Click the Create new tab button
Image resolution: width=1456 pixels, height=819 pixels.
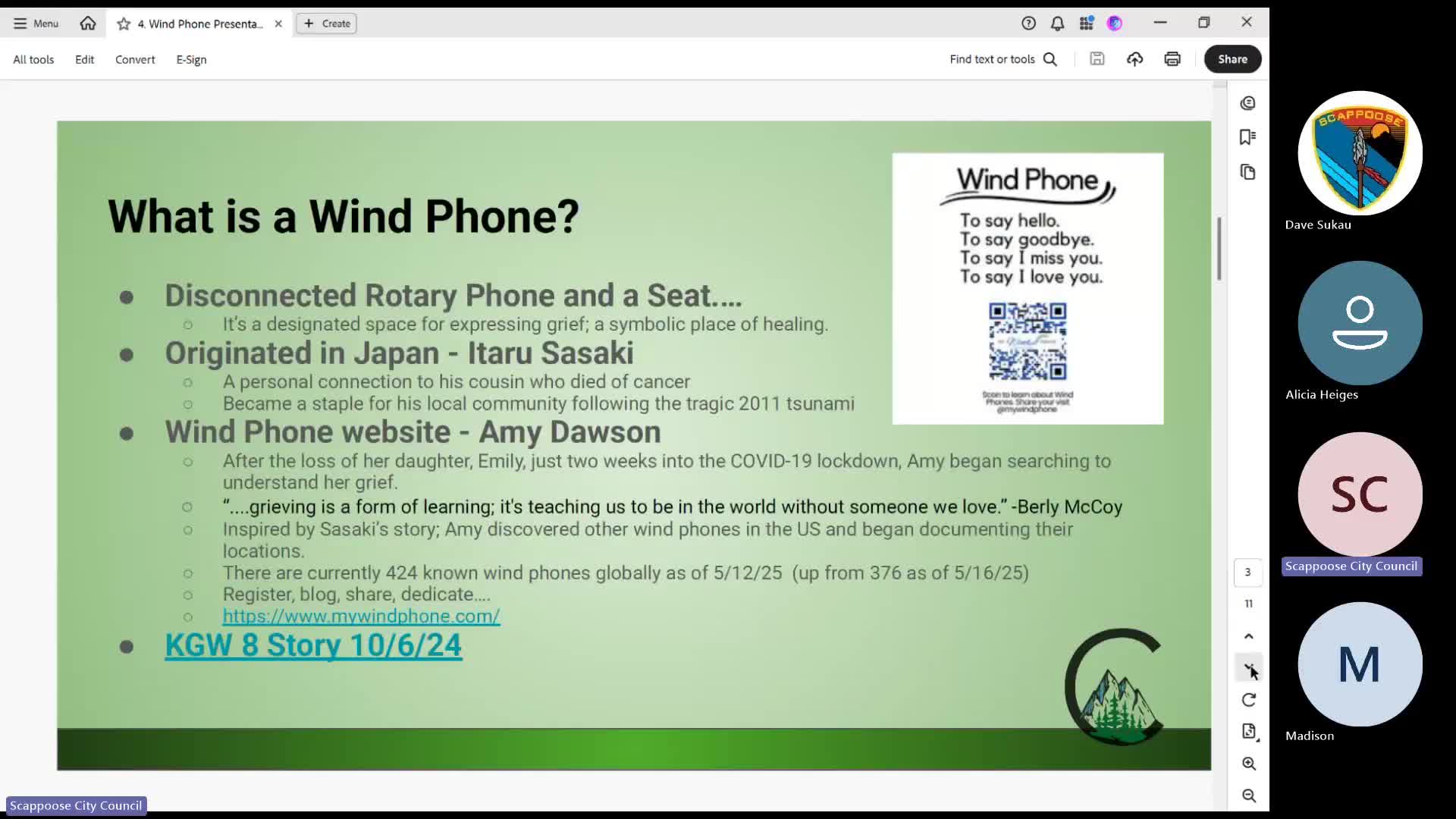click(x=327, y=24)
